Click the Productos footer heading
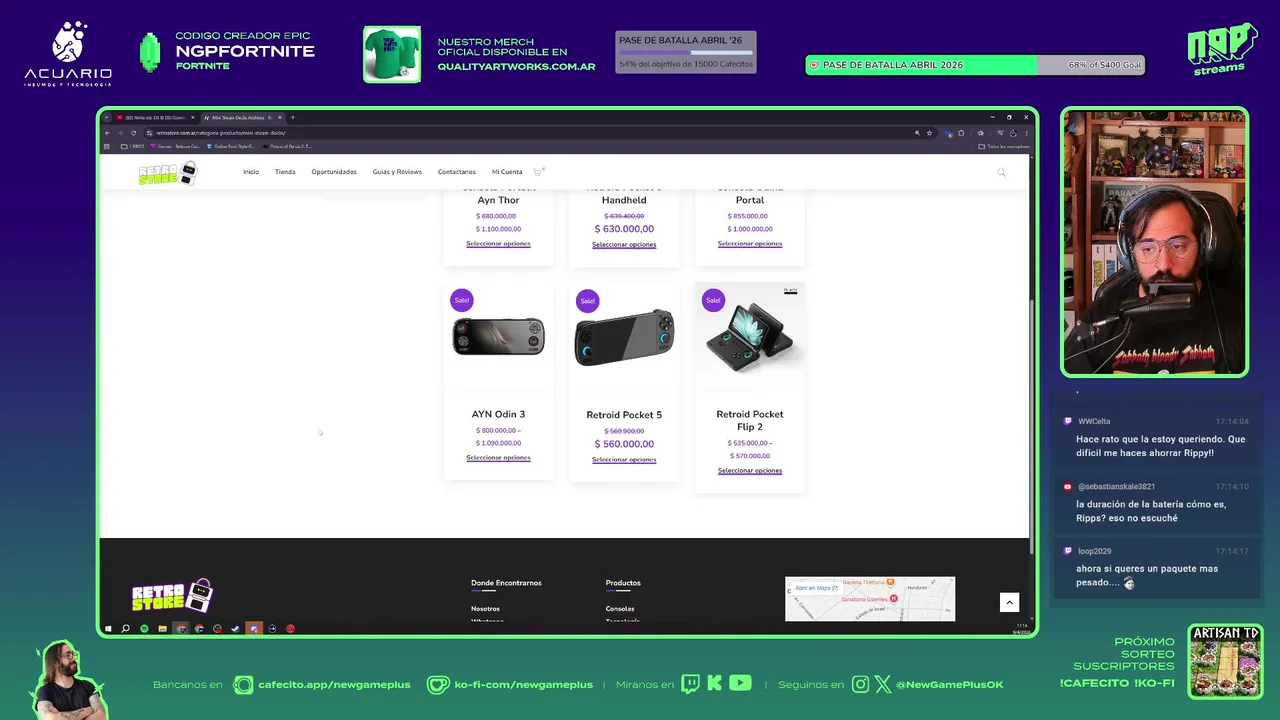The height and width of the screenshot is (720, 1280). tap(623, 583)
